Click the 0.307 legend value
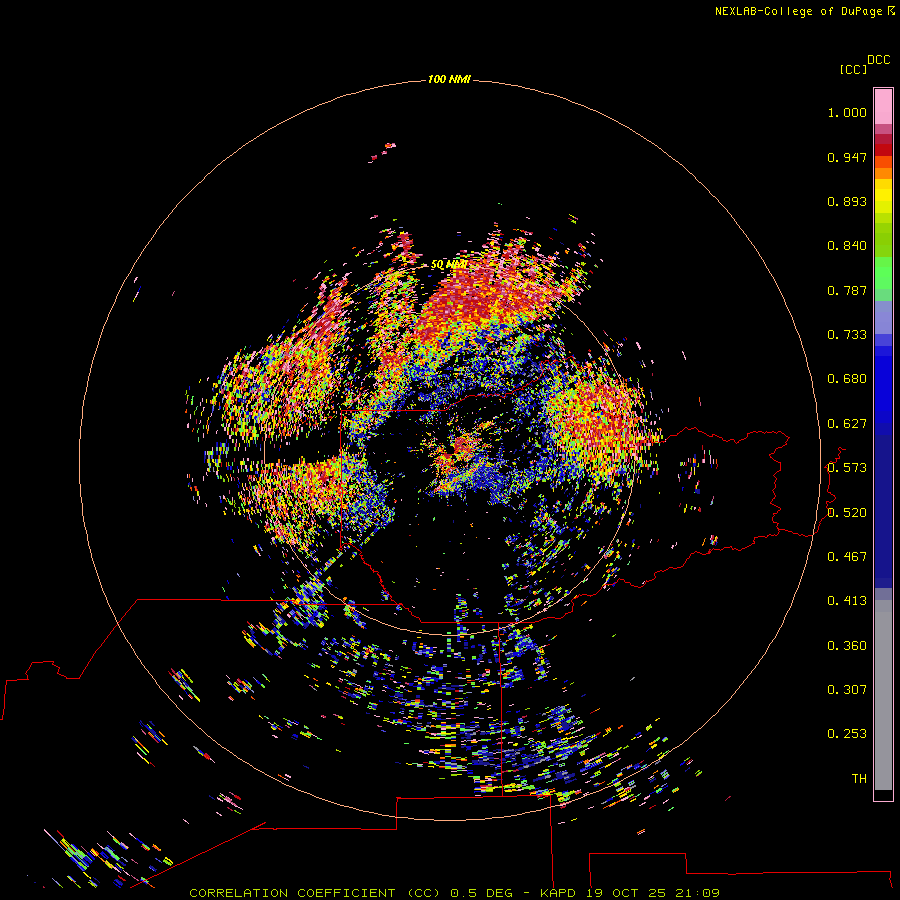The height and width of the screenshot is (900, 900). point(847,690)
